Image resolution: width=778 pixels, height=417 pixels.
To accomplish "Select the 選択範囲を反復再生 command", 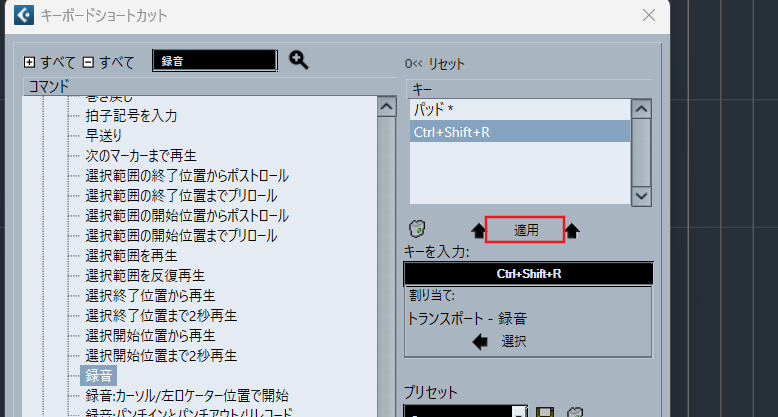I will tap(145, 275).
